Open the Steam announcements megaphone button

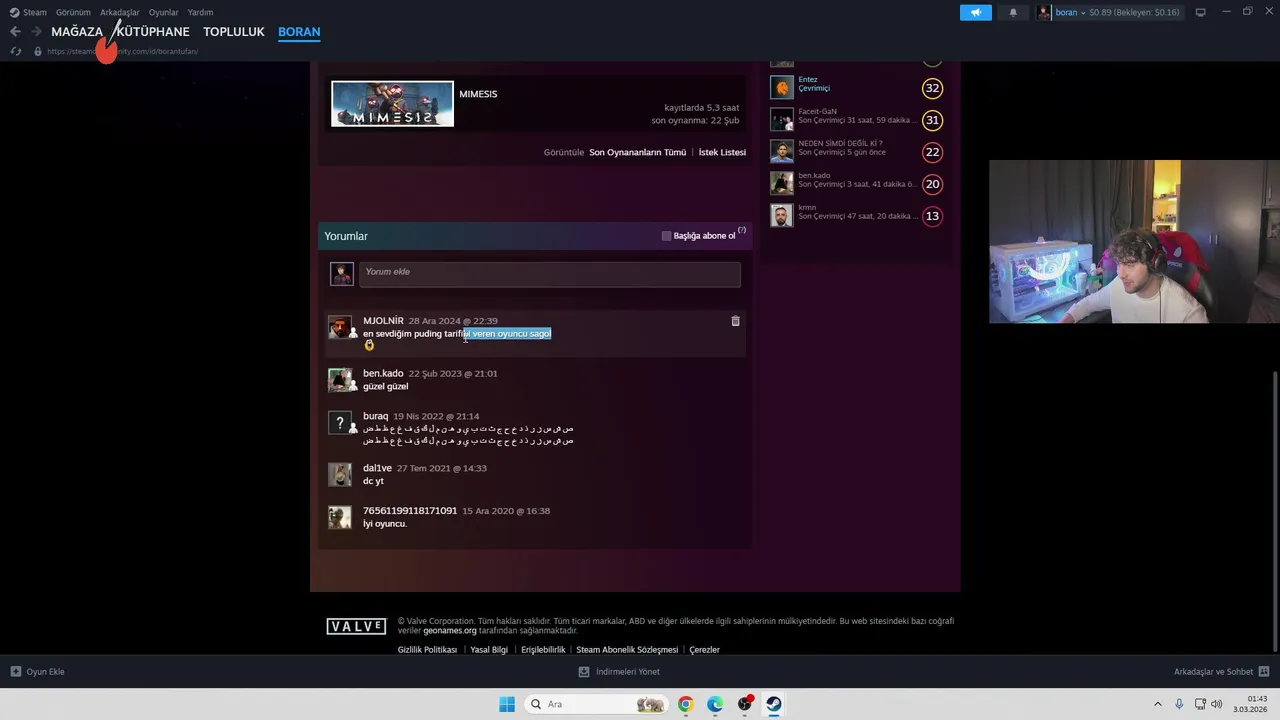[976, 12]
